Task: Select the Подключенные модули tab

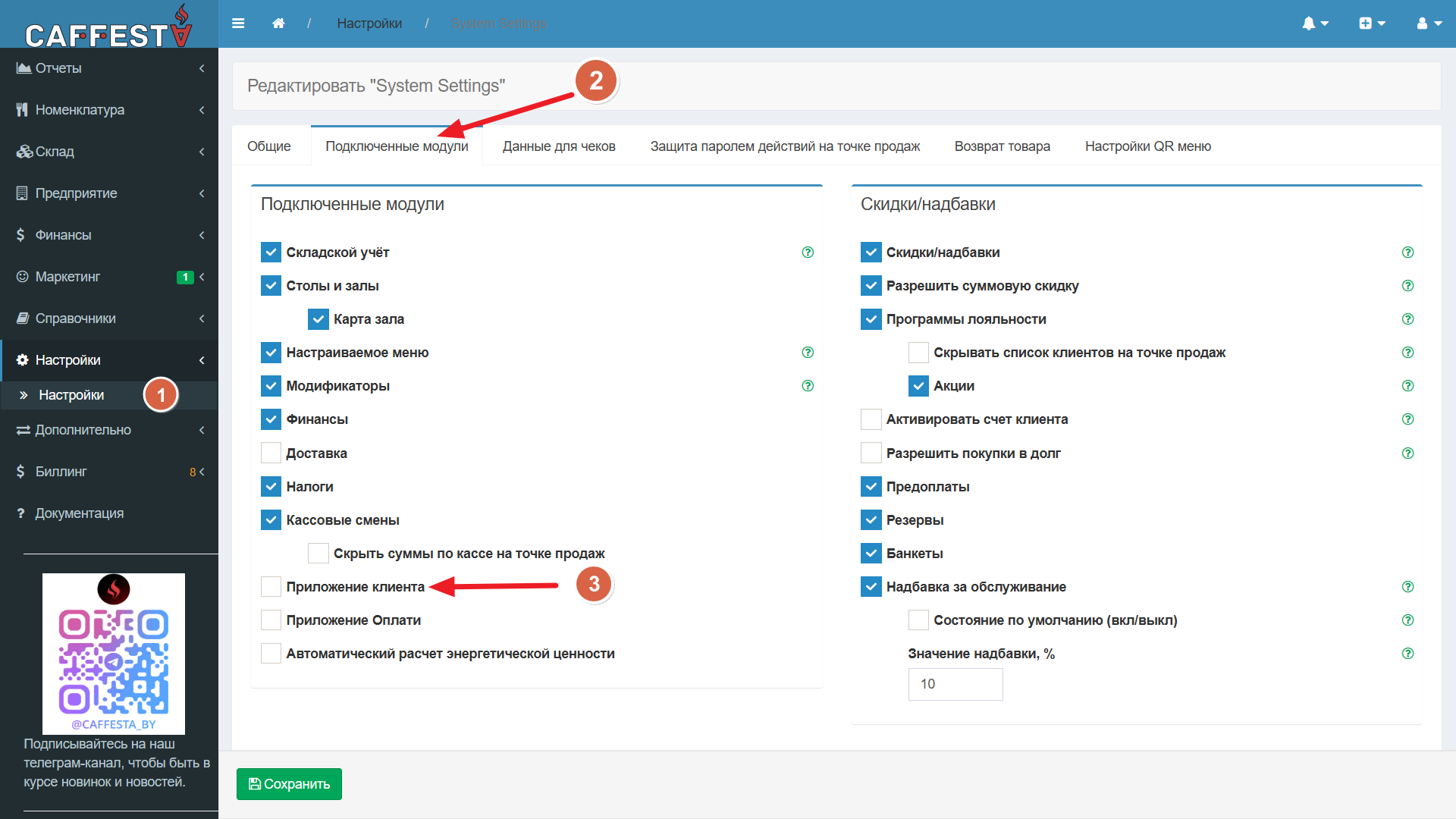Action: click(x=397, y=146)
